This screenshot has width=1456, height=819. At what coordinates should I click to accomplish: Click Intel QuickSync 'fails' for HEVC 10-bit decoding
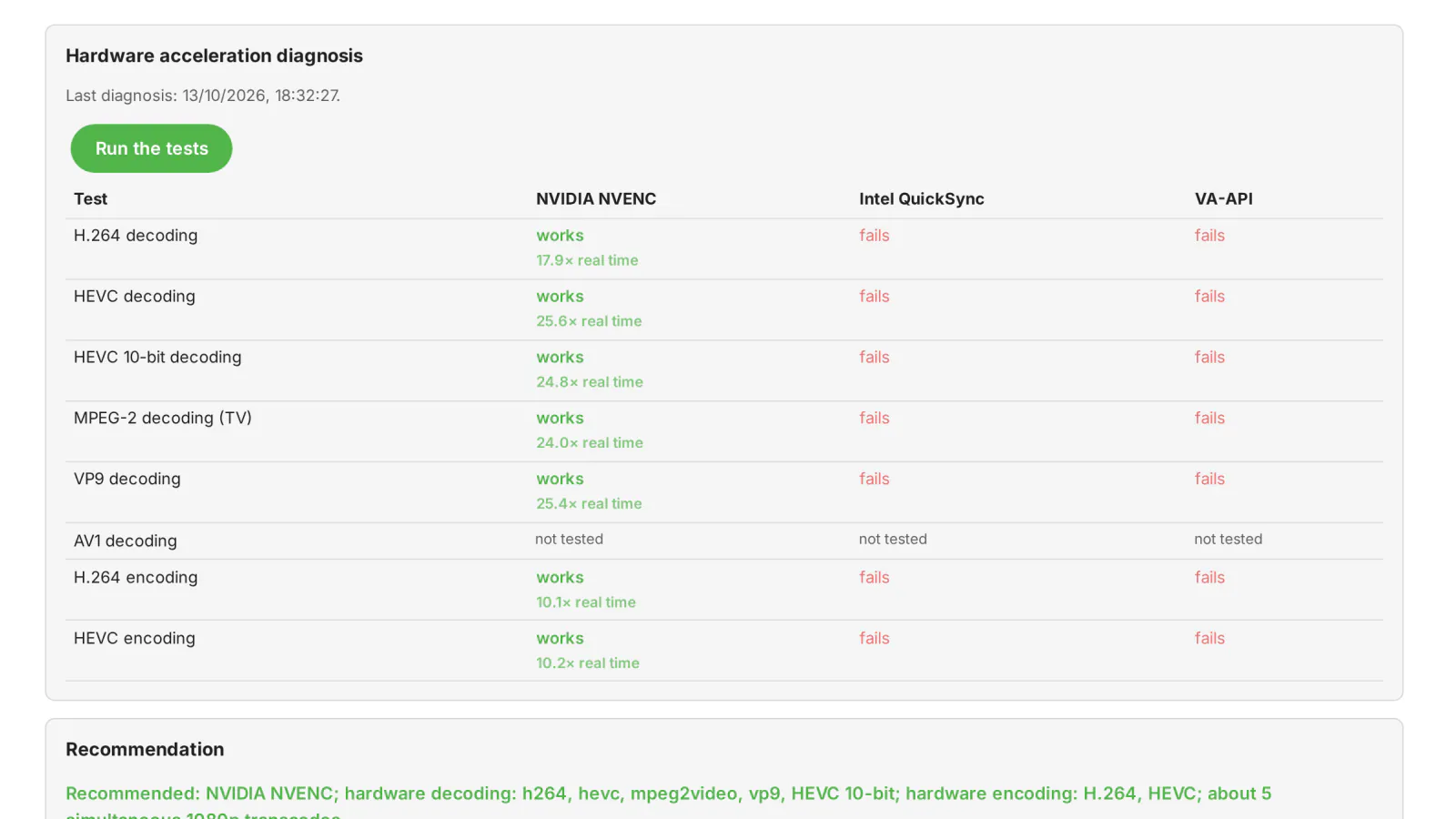(x=875, y=358)
